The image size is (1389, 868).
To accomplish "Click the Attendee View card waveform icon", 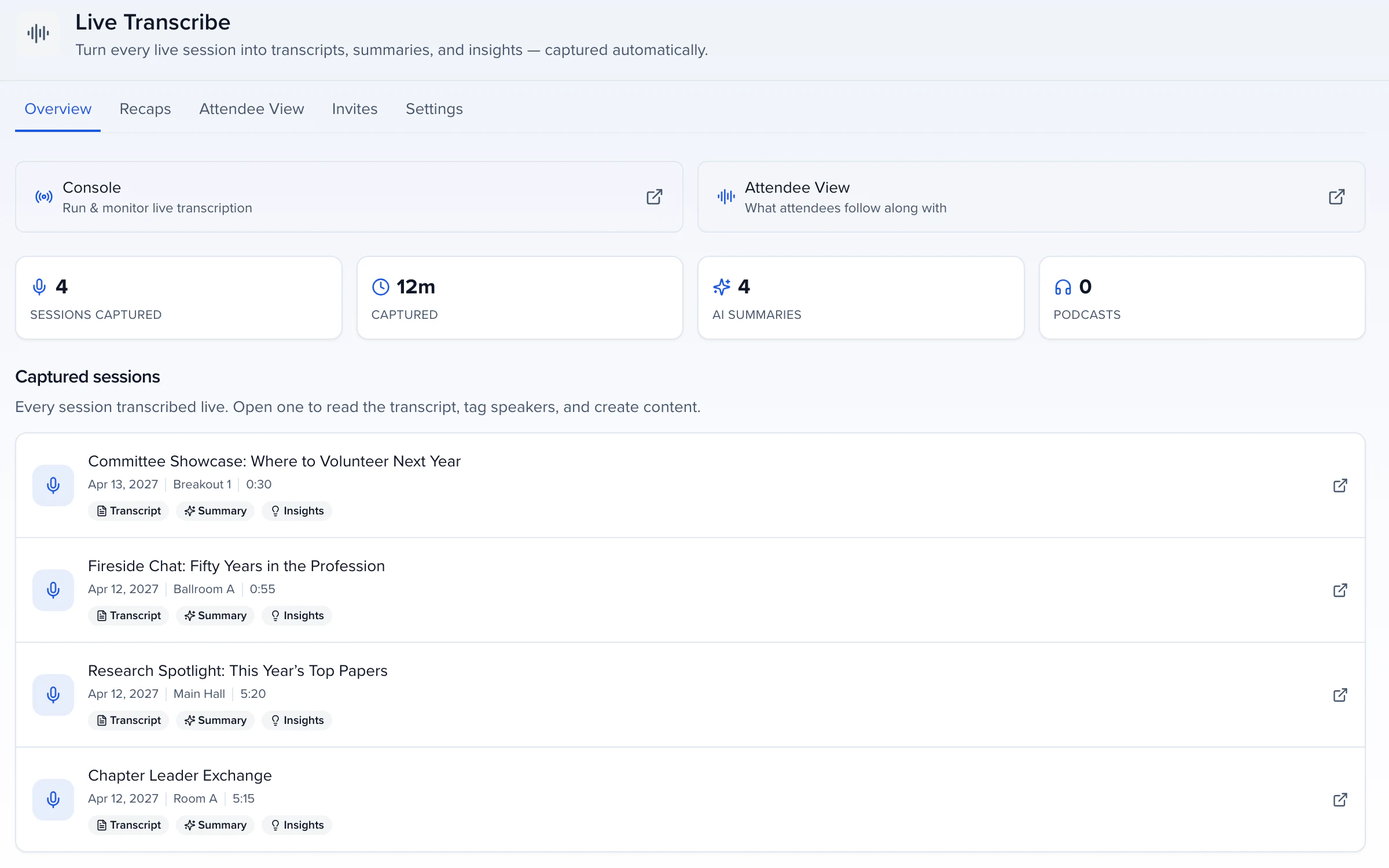I will click(726, 197).
